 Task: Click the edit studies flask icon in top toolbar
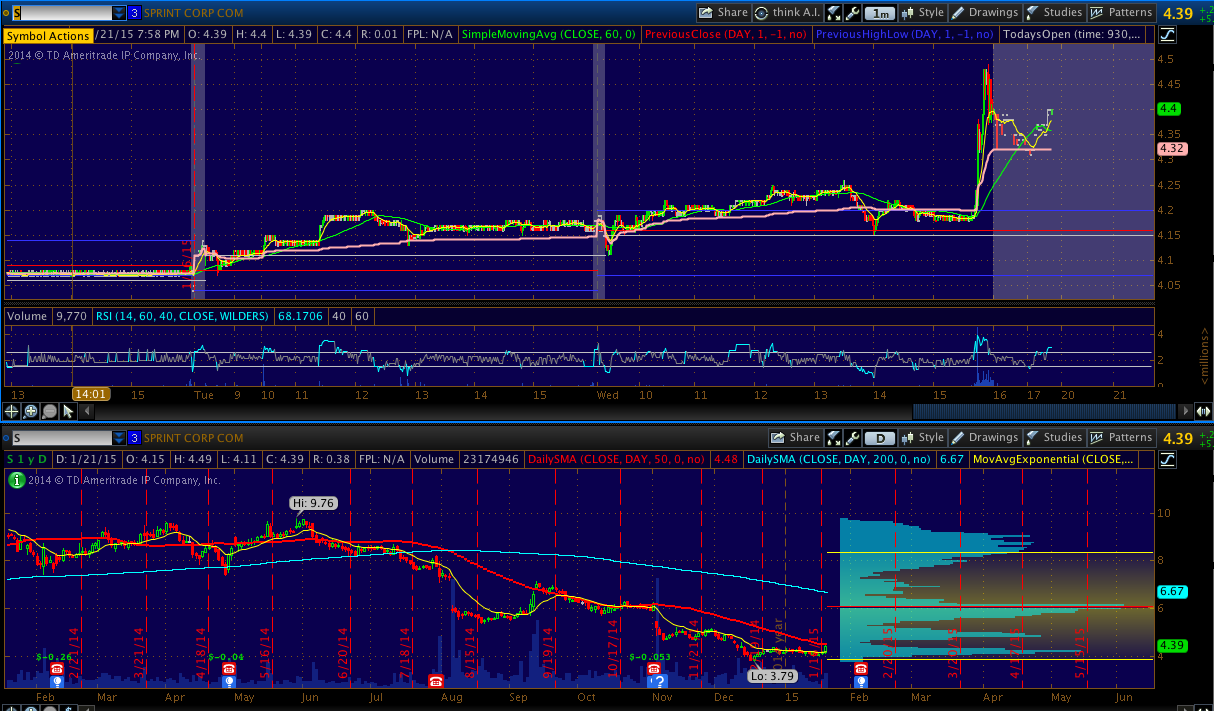[x=833, y=13]
